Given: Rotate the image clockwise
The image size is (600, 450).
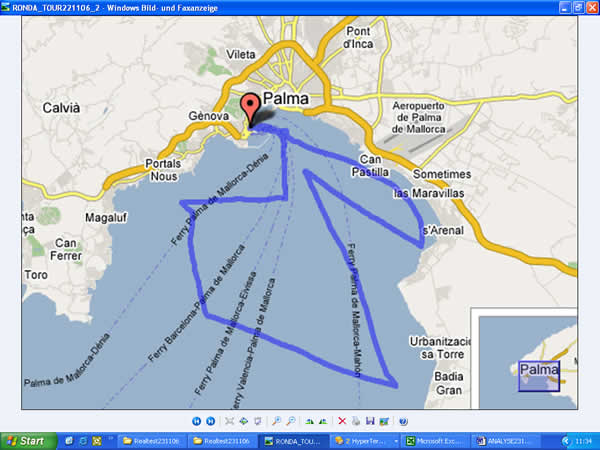Looking at the screenshot, I should [x=310, y=422].
